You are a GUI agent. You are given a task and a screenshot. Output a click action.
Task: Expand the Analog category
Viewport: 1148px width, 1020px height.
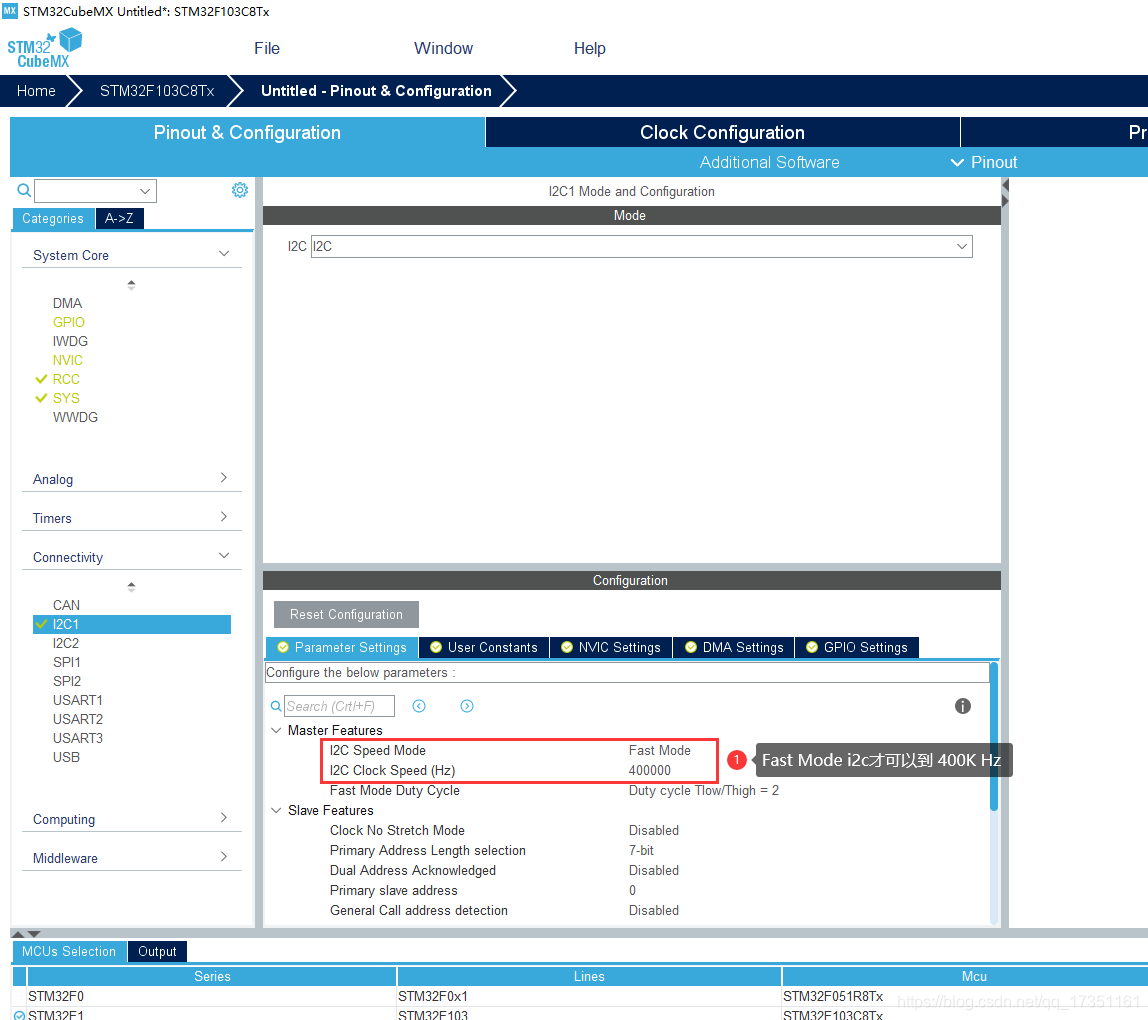(132, 479)
